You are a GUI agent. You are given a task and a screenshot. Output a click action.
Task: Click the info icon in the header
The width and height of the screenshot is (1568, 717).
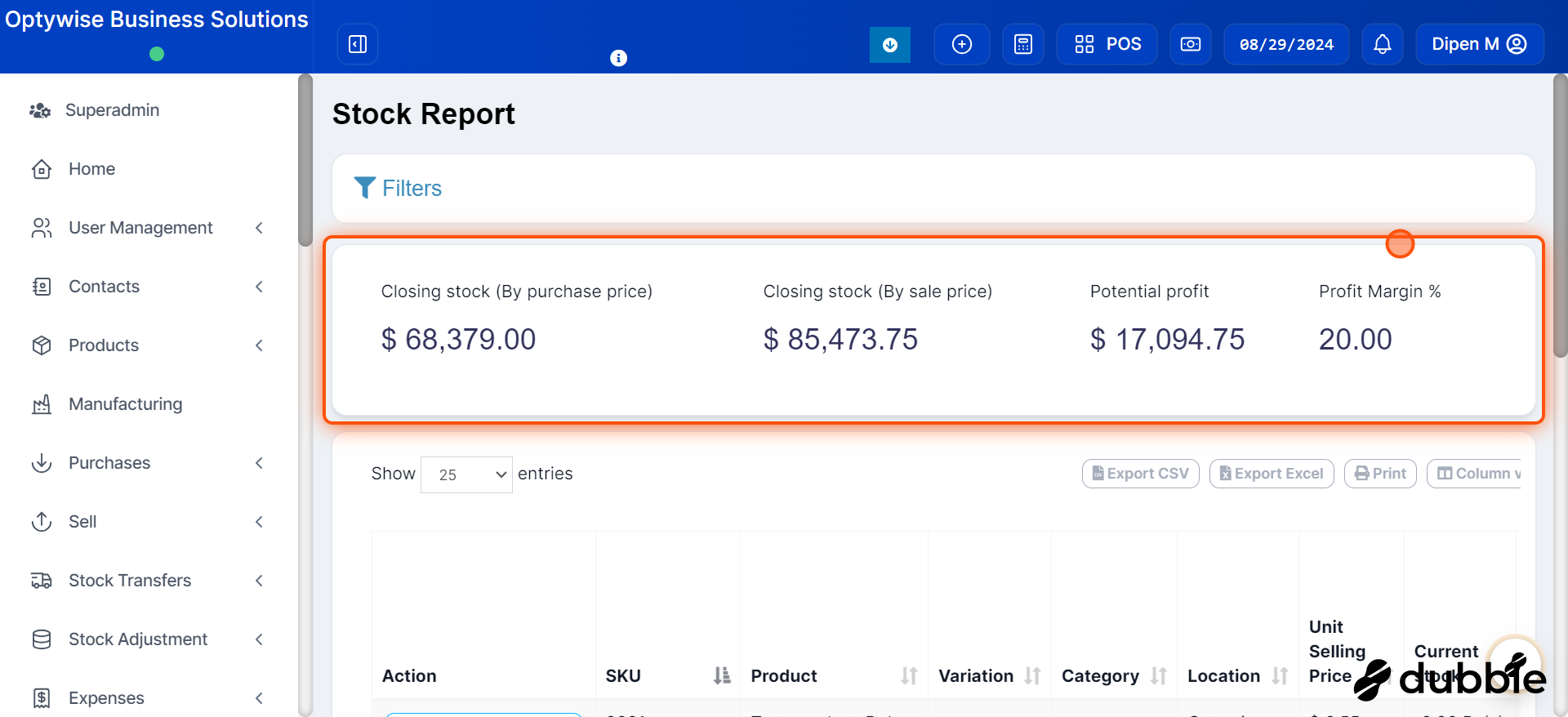[x=619, y=58]
